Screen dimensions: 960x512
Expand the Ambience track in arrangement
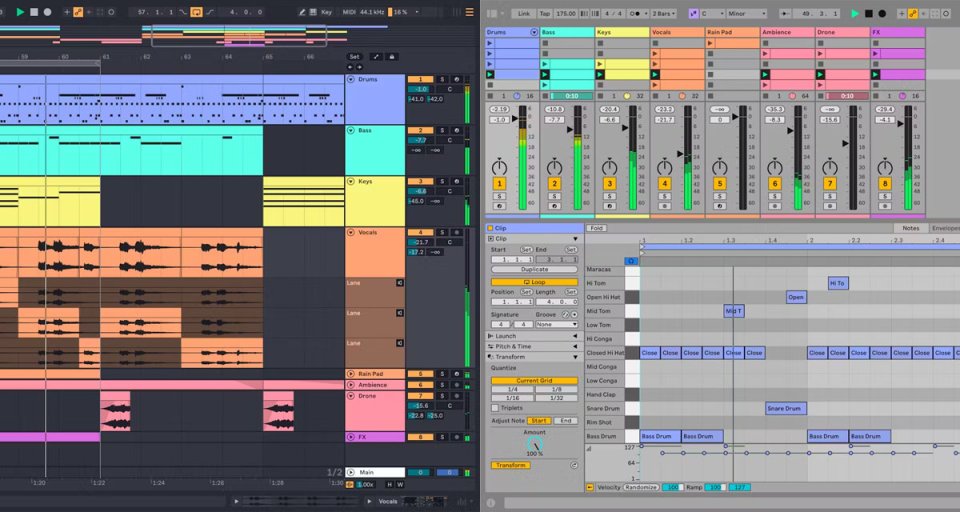[x=351, y=385]
